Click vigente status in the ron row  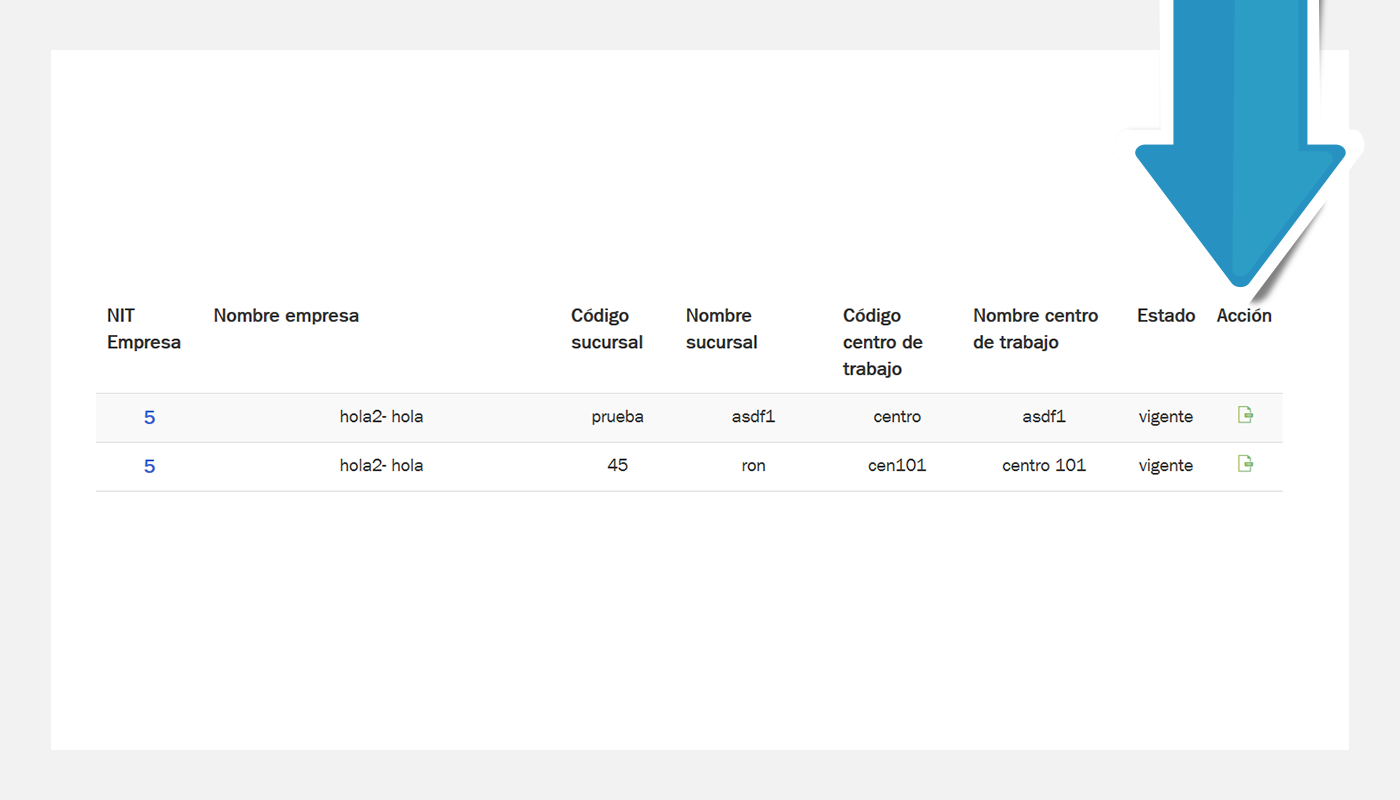tap(1166, 466)
